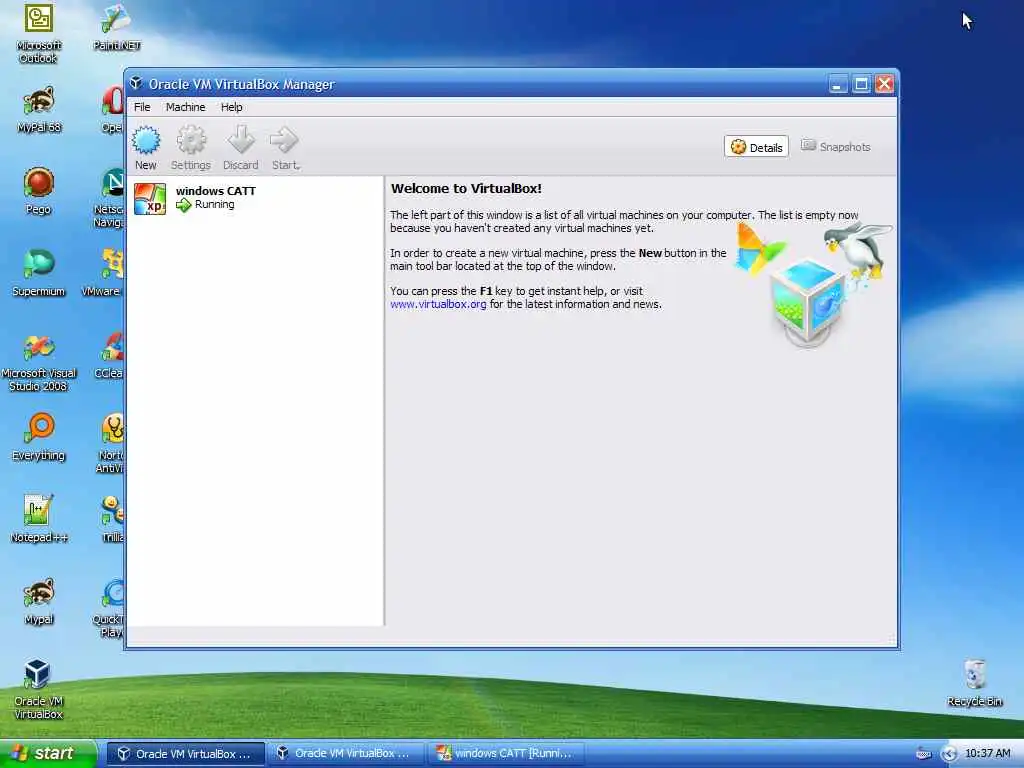Click the Recycle Bin desktop icon

[974, 675]
